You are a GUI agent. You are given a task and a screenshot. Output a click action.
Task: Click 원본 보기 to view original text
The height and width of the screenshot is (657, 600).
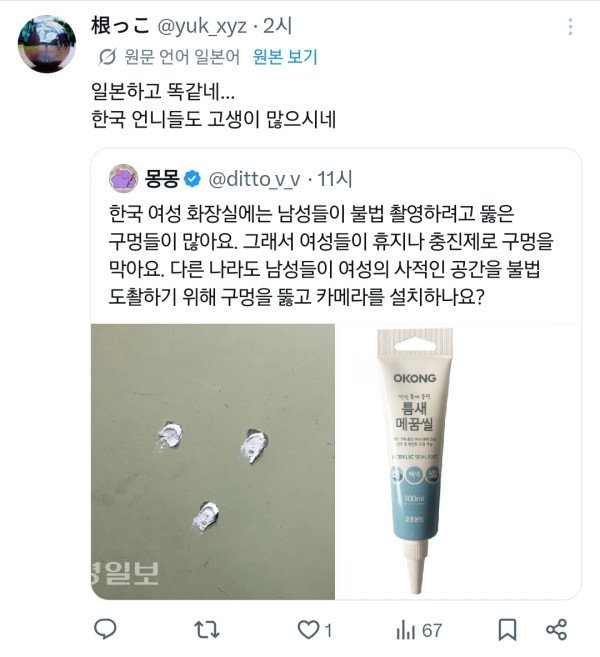tap(285, 57)
